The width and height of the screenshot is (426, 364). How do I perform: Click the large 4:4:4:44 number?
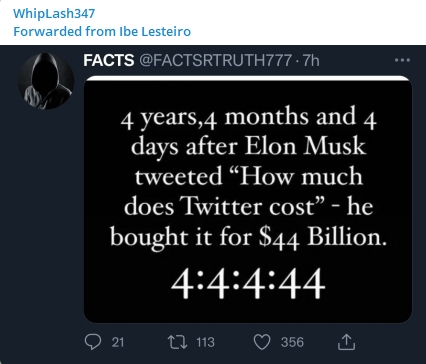(x=248, y=283)
